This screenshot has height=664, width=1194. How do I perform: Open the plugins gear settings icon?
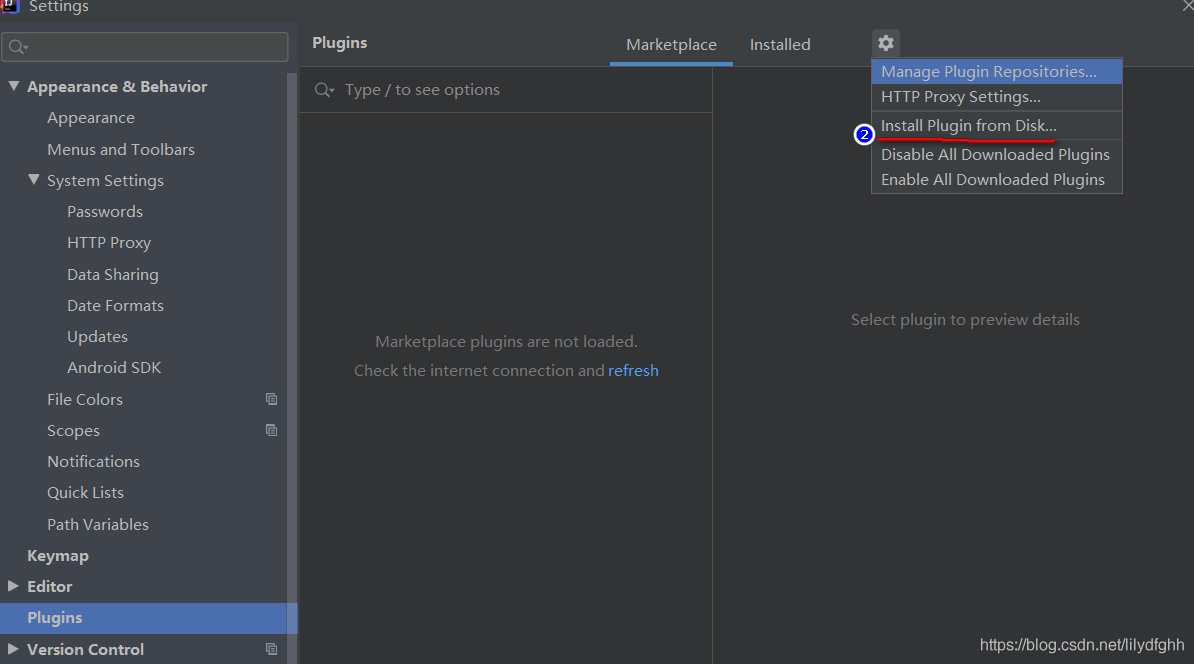(886, 43)
